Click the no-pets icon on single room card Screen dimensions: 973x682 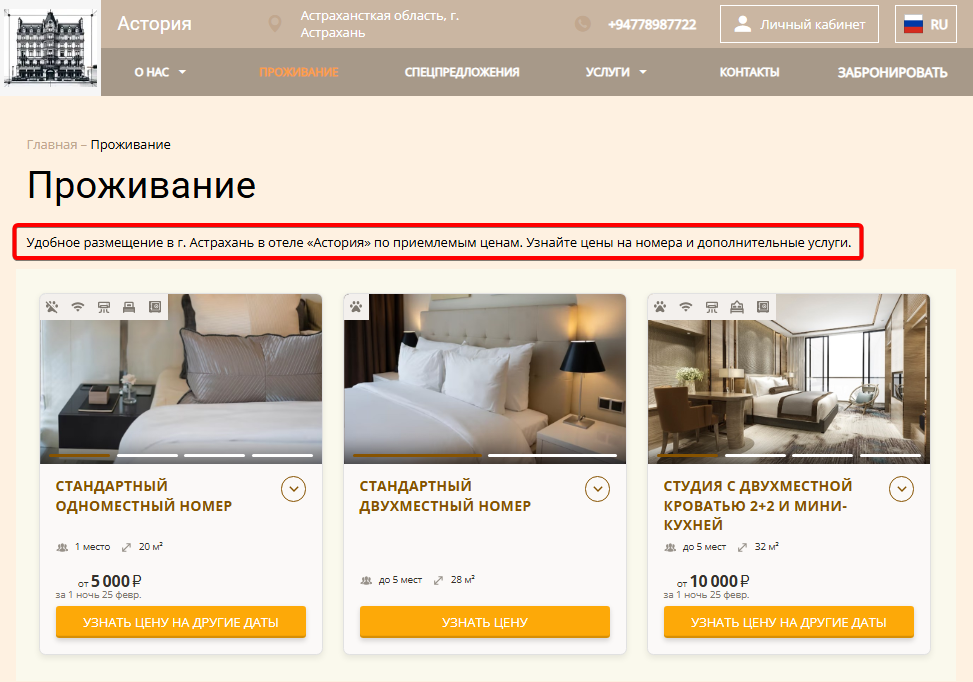click(52, 307)
